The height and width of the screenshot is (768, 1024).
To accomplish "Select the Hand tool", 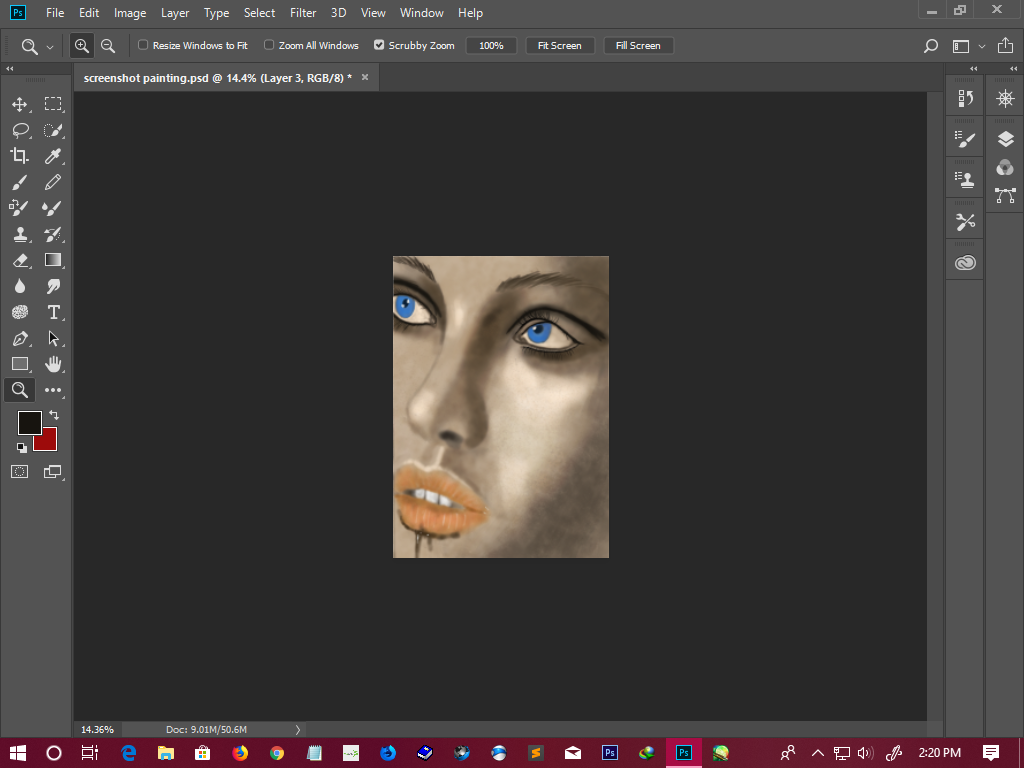I will coord(53,364).
